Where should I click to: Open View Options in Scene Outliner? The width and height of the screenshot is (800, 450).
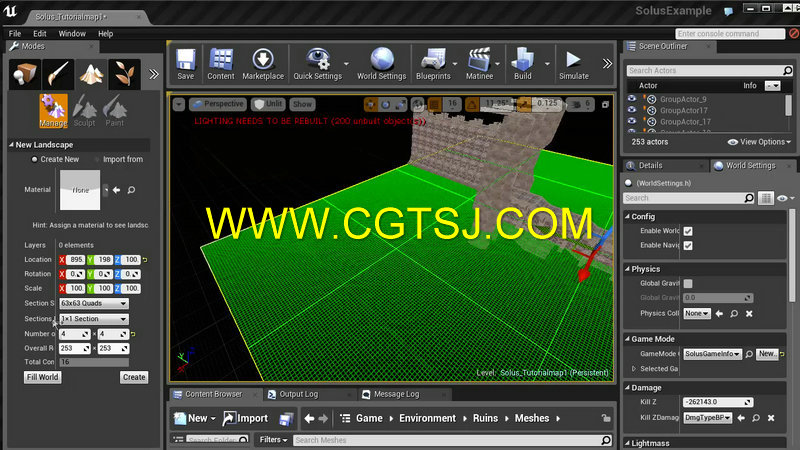(x=759, y=142)
